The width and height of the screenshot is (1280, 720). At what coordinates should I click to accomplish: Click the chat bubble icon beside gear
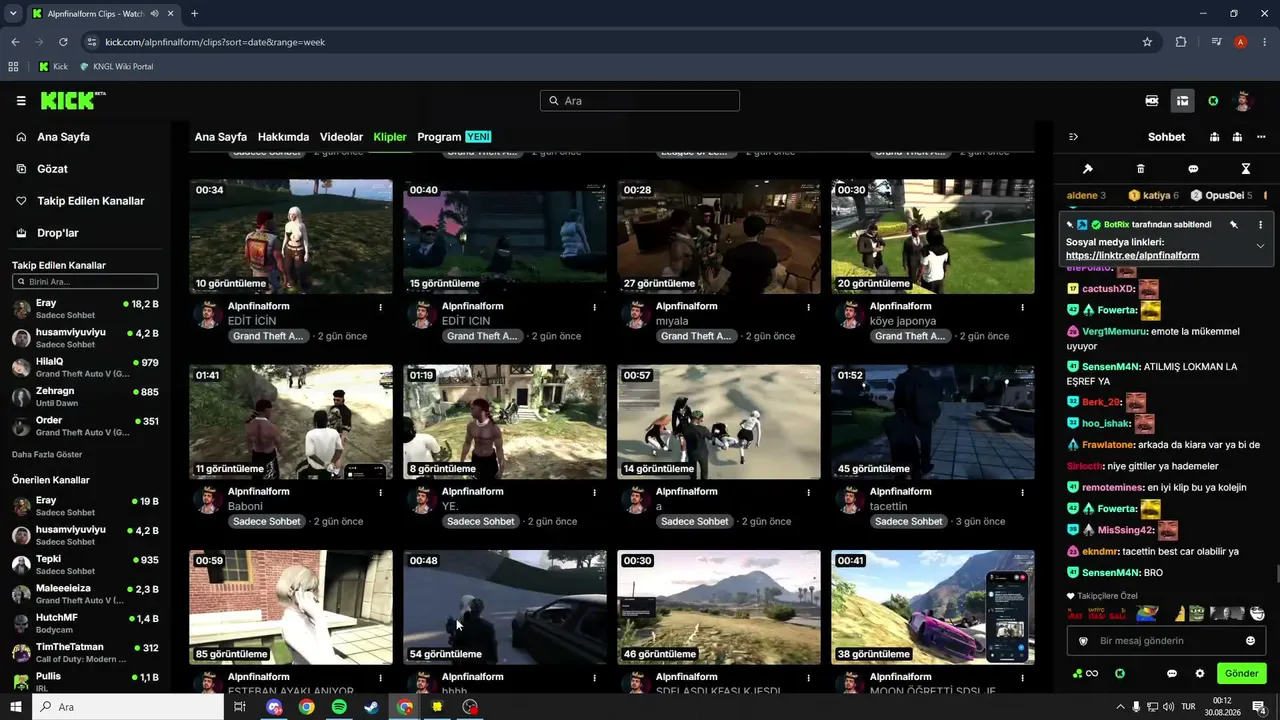click(x=1172, y=674)
